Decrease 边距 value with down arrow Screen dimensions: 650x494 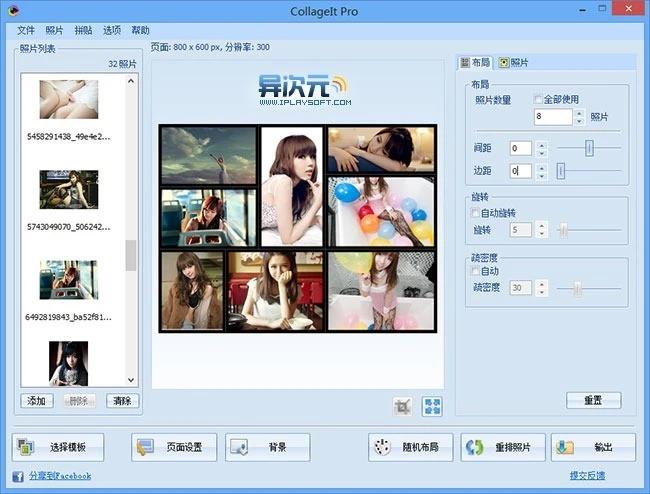coord(541,175)
